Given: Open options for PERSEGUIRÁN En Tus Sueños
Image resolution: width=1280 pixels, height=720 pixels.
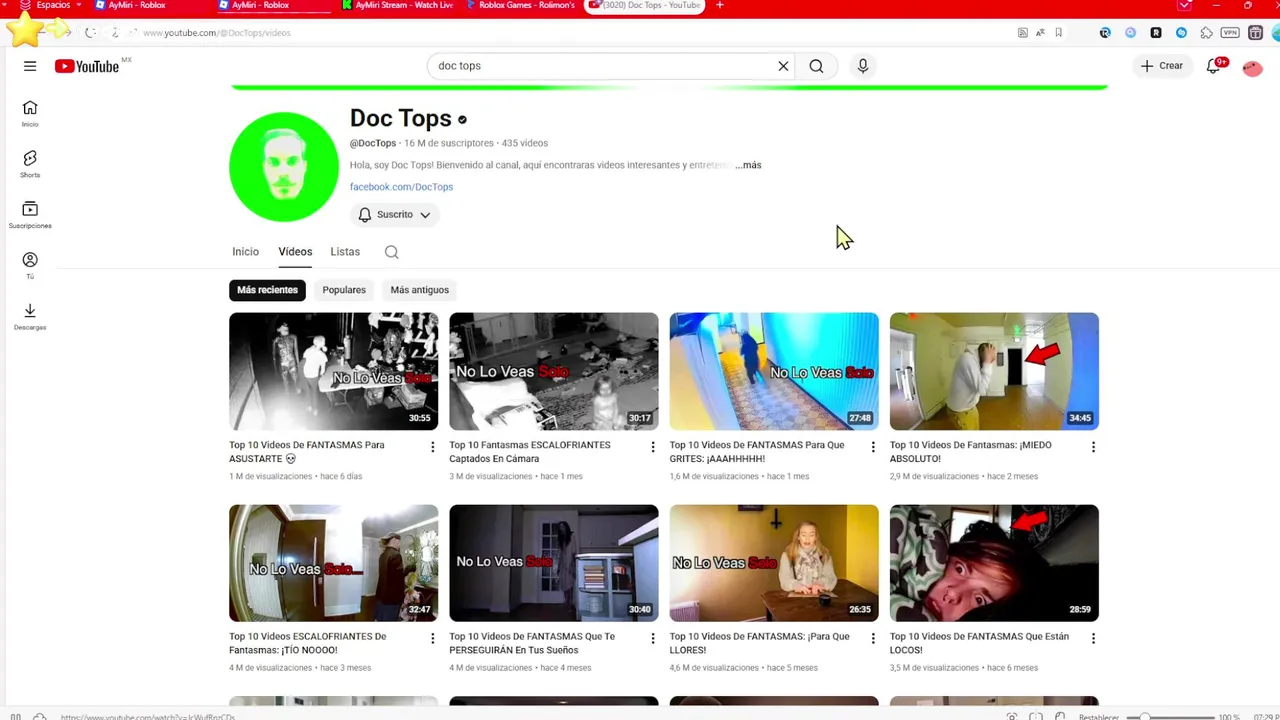Looking at the screenshot, I should point(652,638).
